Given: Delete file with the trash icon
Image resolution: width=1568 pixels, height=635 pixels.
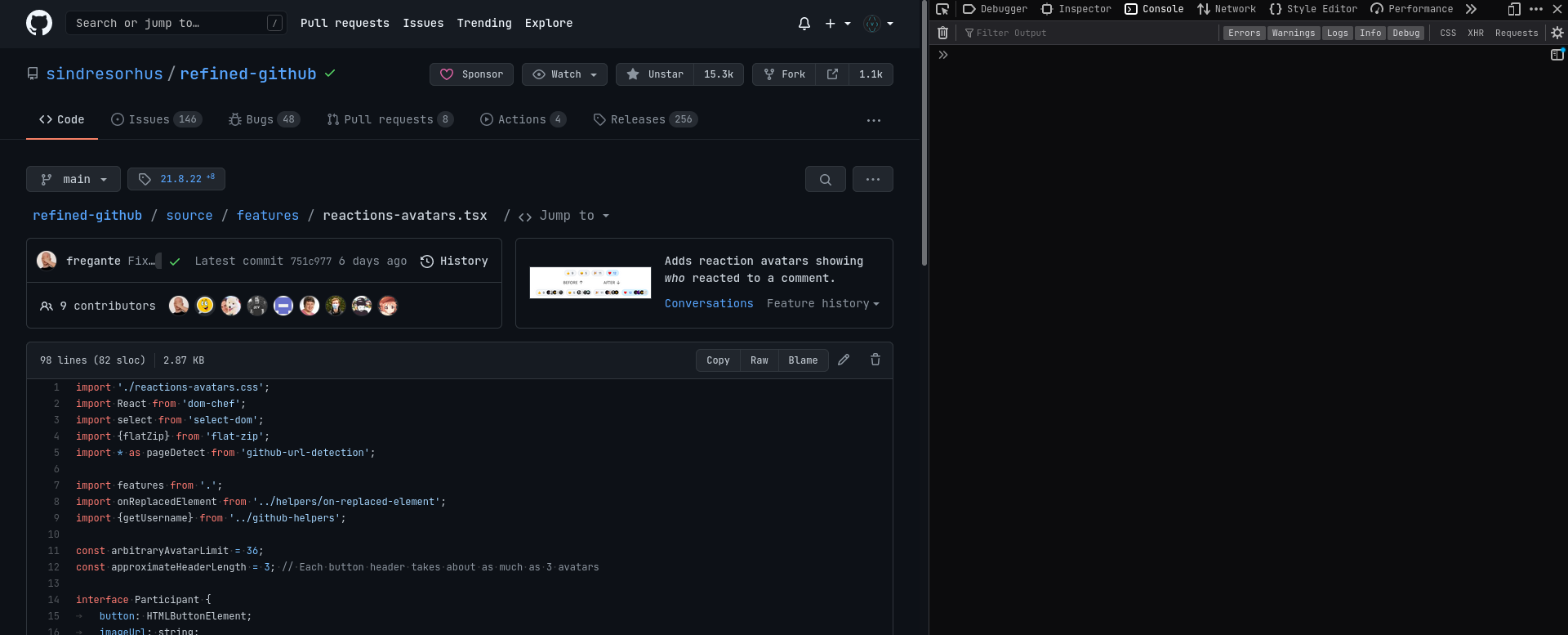Looking at the screenshot, I should (875, 360).
